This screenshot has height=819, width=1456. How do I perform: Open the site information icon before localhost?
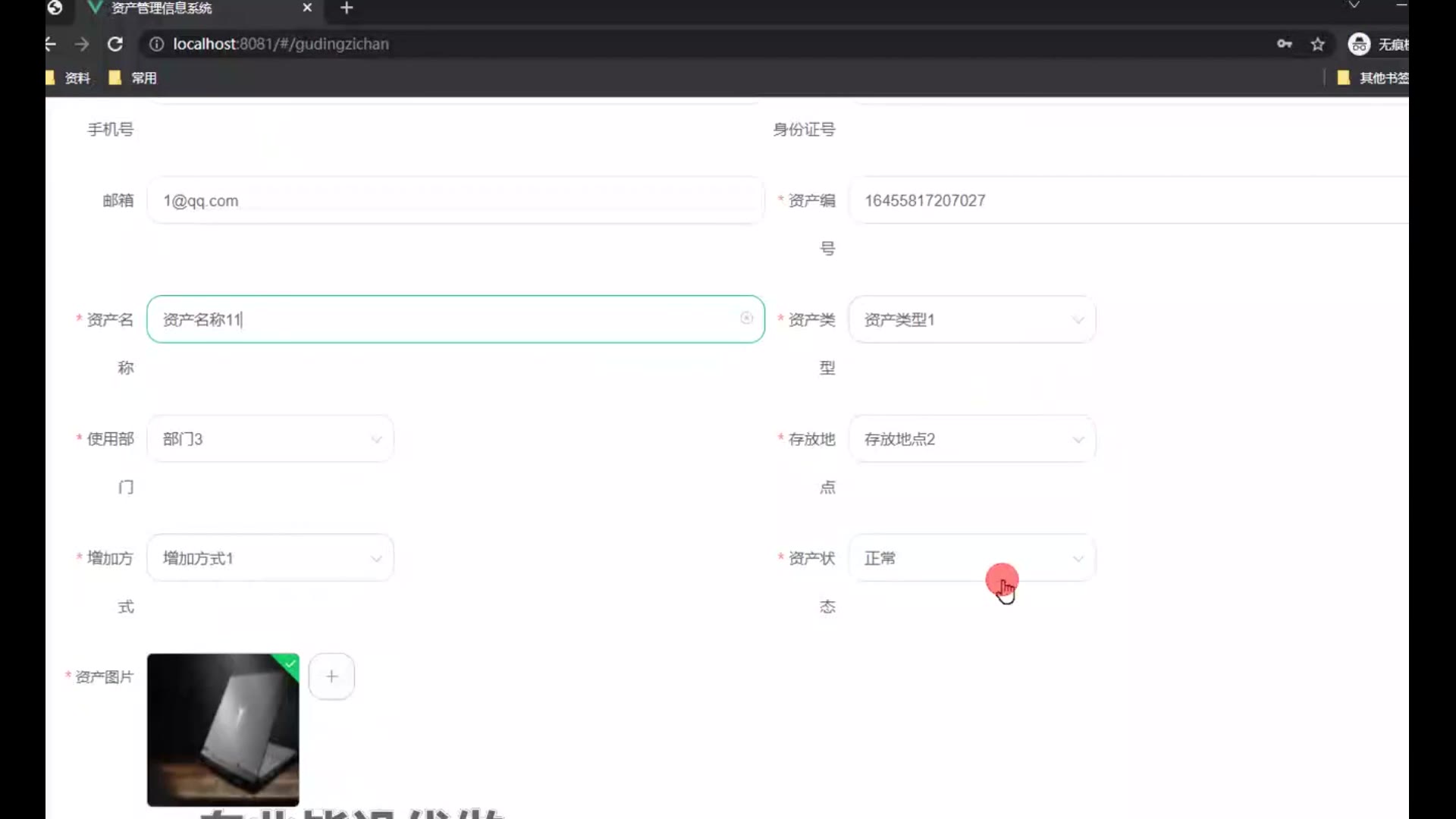click(156, 44)
